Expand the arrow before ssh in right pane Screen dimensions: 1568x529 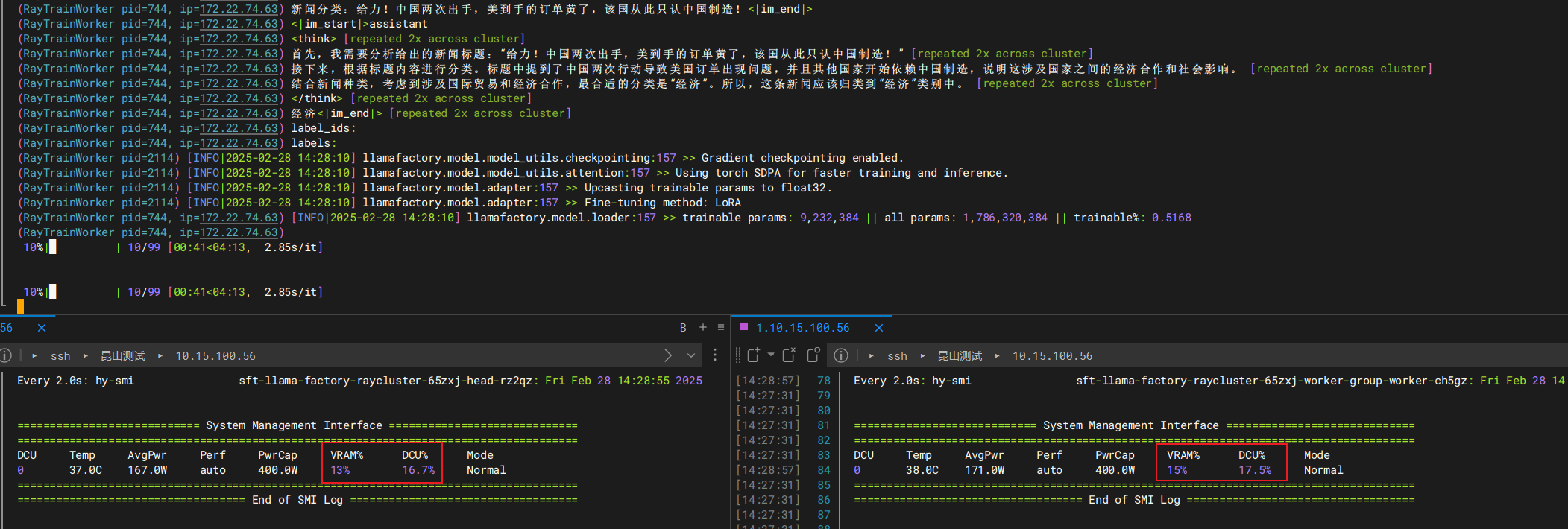click(x=872, y=356)
